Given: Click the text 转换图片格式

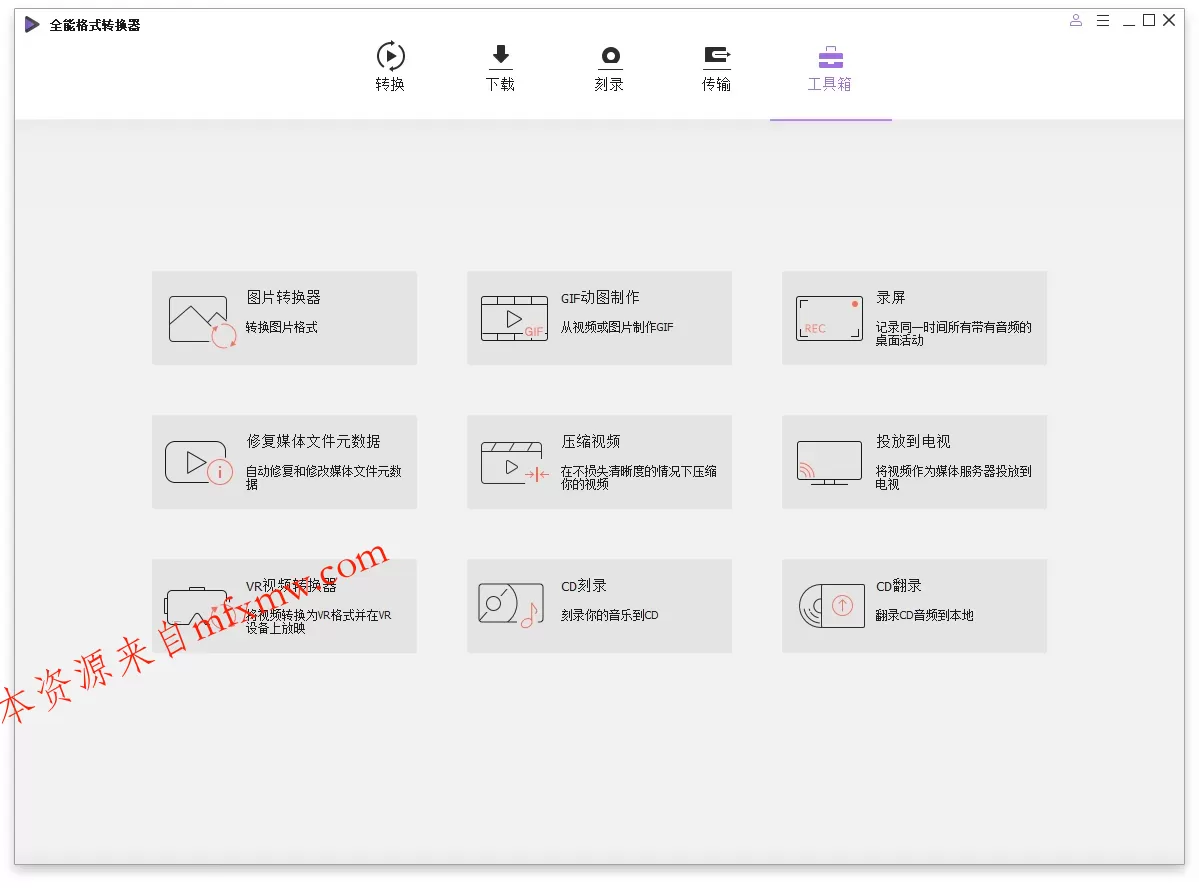Looking at the screenshot, I should [281, 327].
